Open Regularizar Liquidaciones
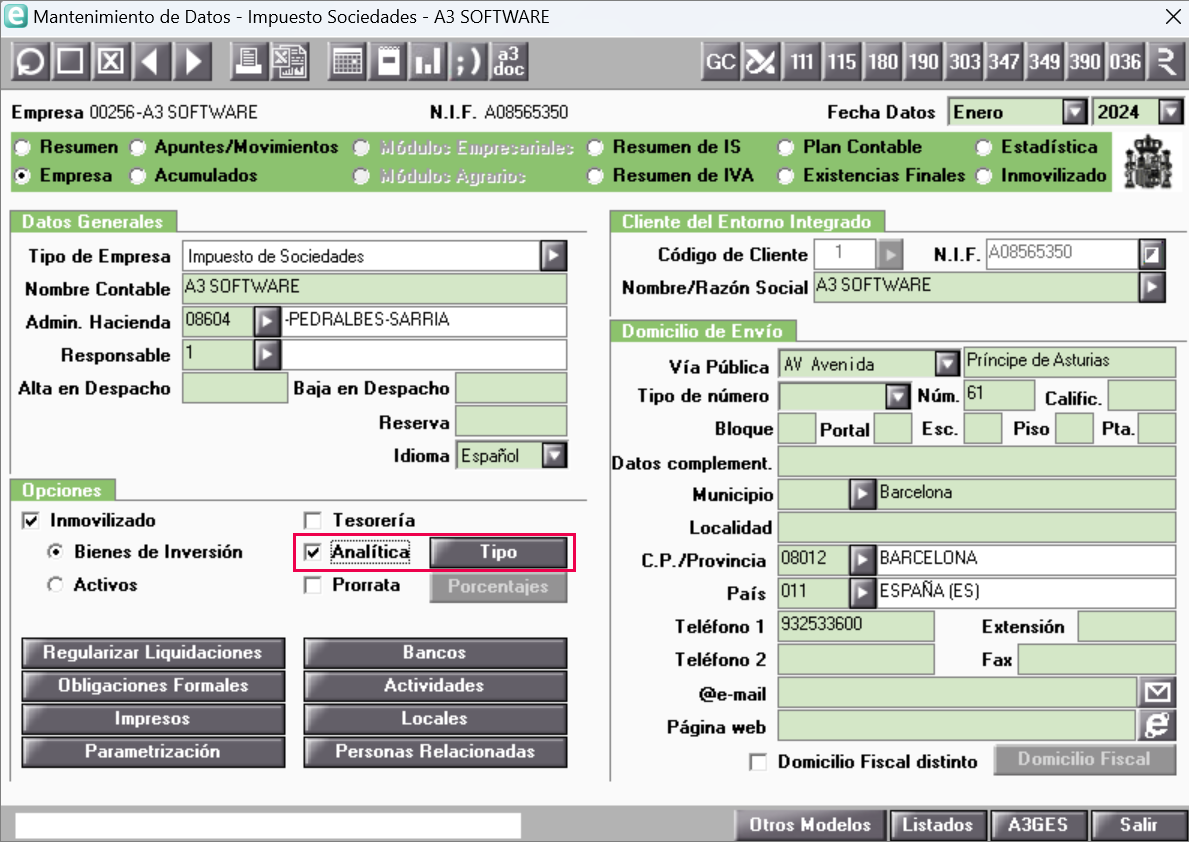1189x842 pixels. pyautogui.click(x=153, y=652)
